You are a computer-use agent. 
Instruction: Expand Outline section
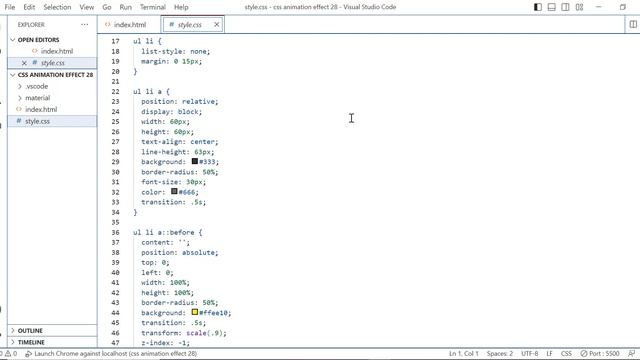(x=13, y=330)
